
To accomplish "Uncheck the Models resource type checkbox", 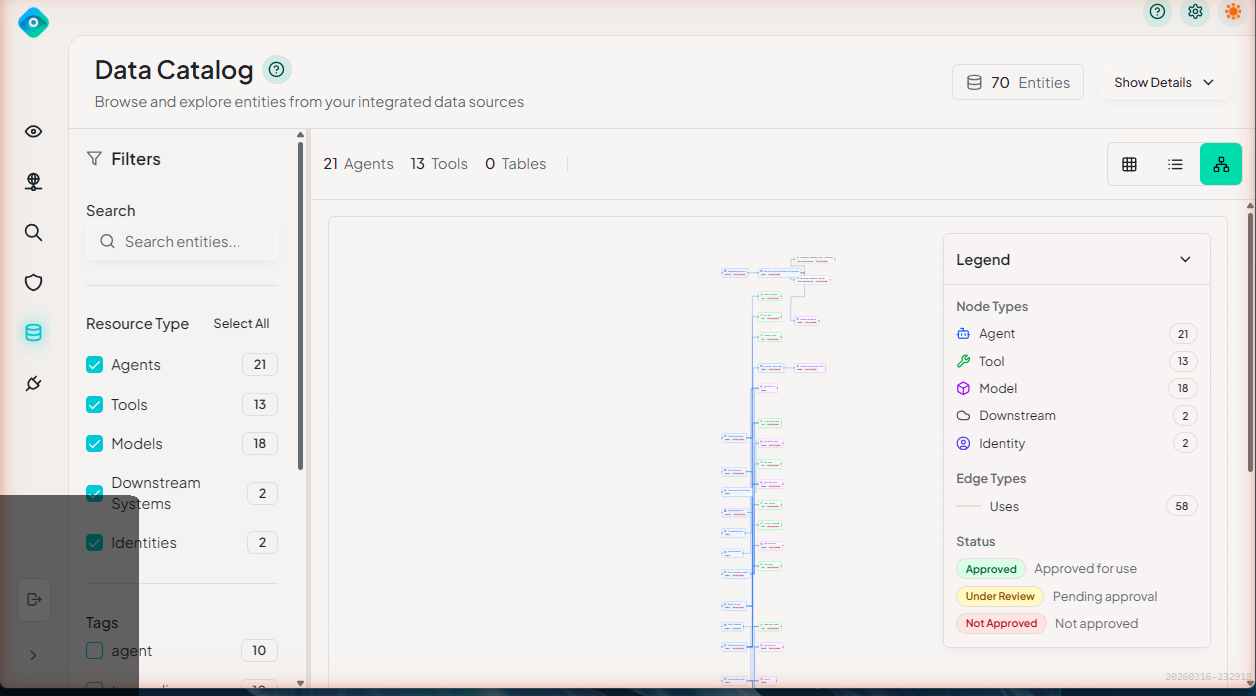I will pyautogui.click(x=95, y=444).
